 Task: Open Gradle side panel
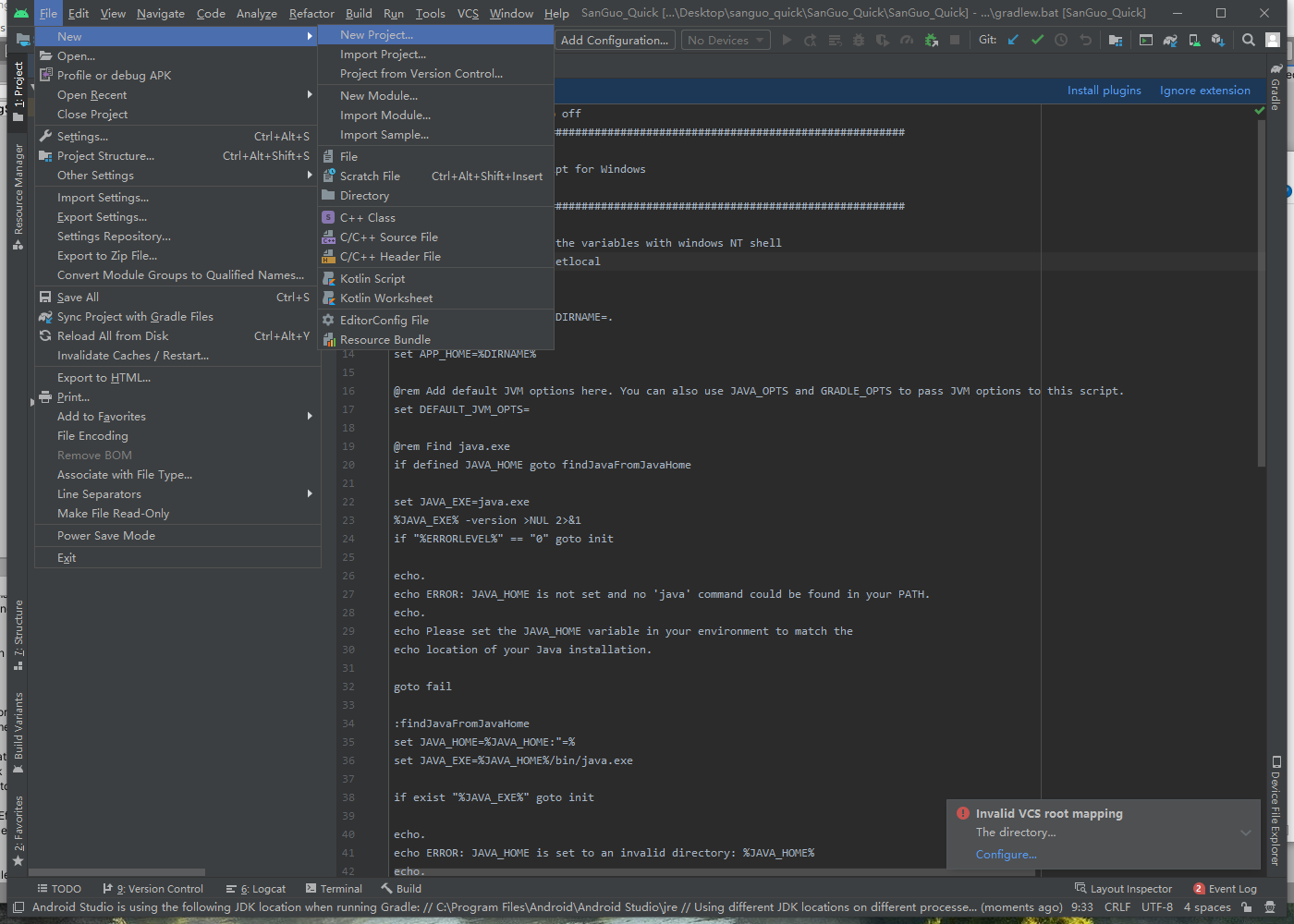pyautogui.click(x=1276, y=87)
